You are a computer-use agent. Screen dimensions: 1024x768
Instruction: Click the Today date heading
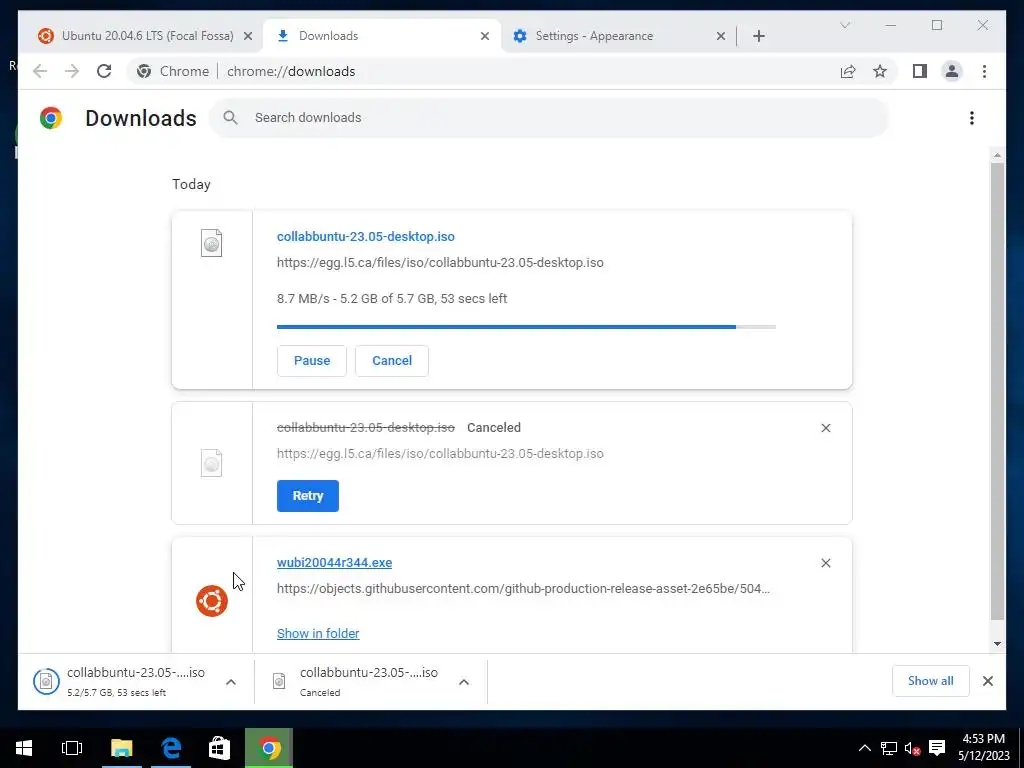pos(191,184)
